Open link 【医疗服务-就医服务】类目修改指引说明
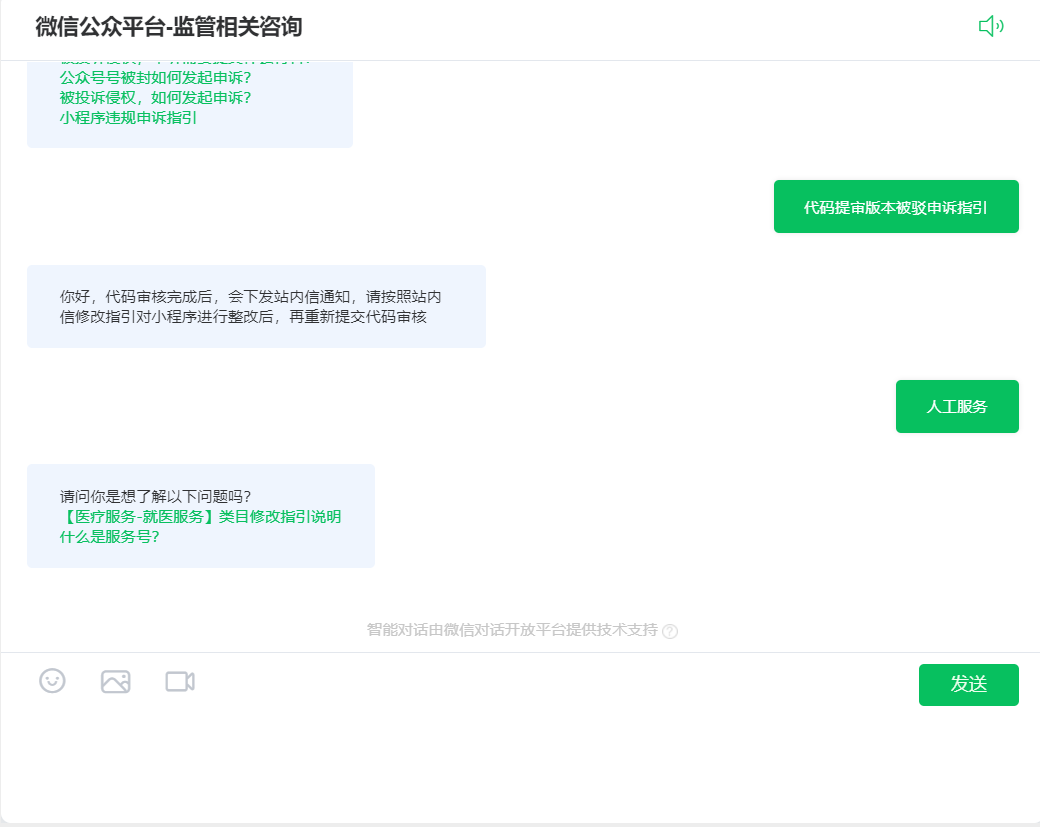Image resolution: width=1040 pixels, height=827 pixels. coord(200,517)
